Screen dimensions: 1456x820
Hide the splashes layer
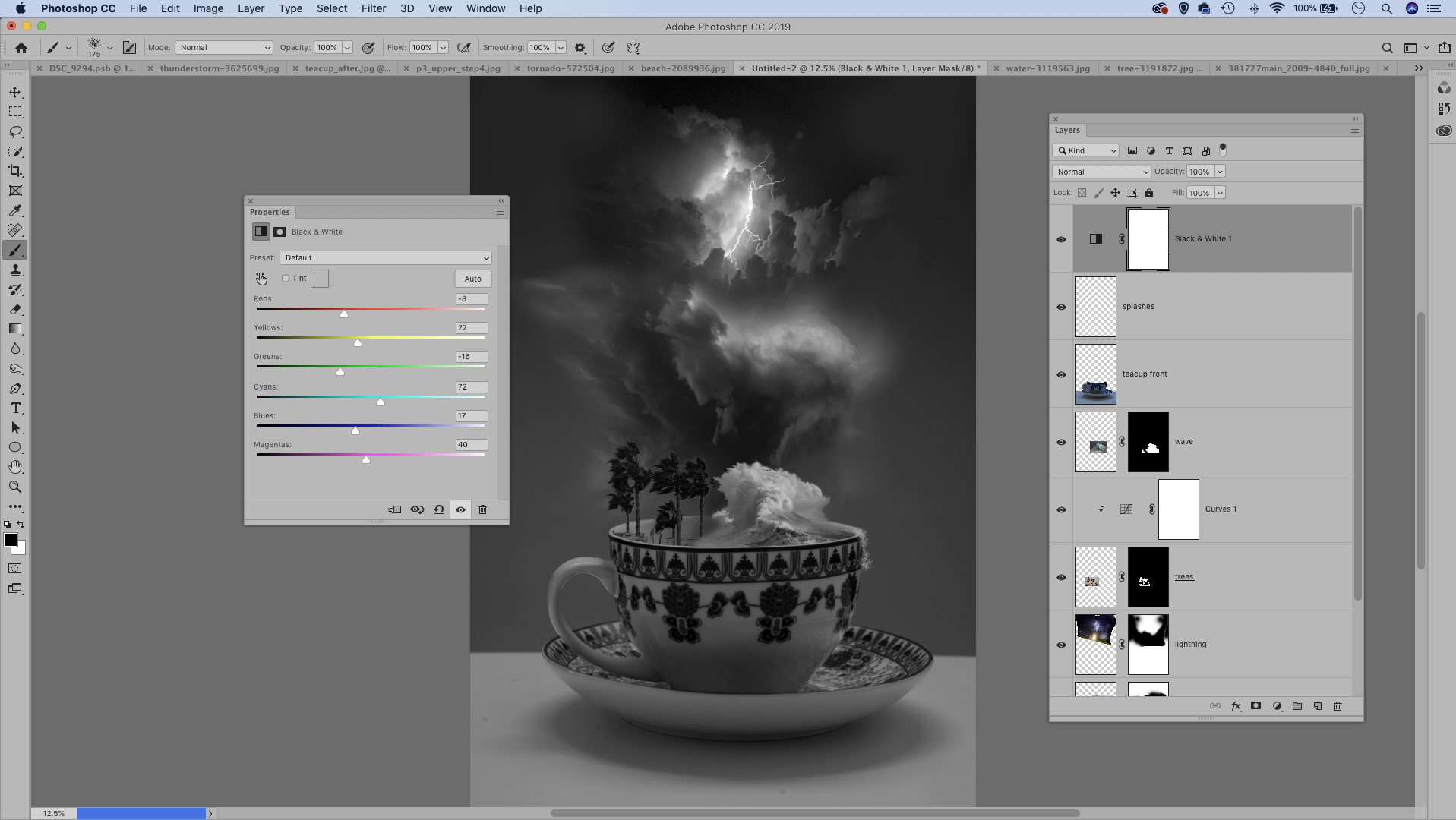pyautogui.click(x=1061, y=307)
